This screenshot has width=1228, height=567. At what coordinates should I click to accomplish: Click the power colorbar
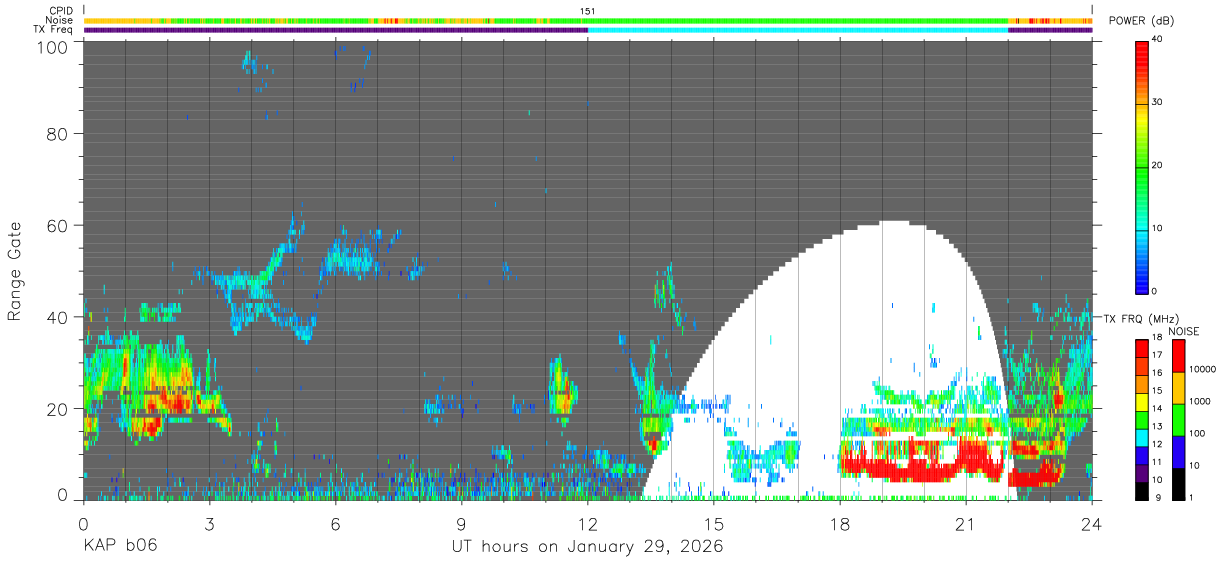[1142, 166]
